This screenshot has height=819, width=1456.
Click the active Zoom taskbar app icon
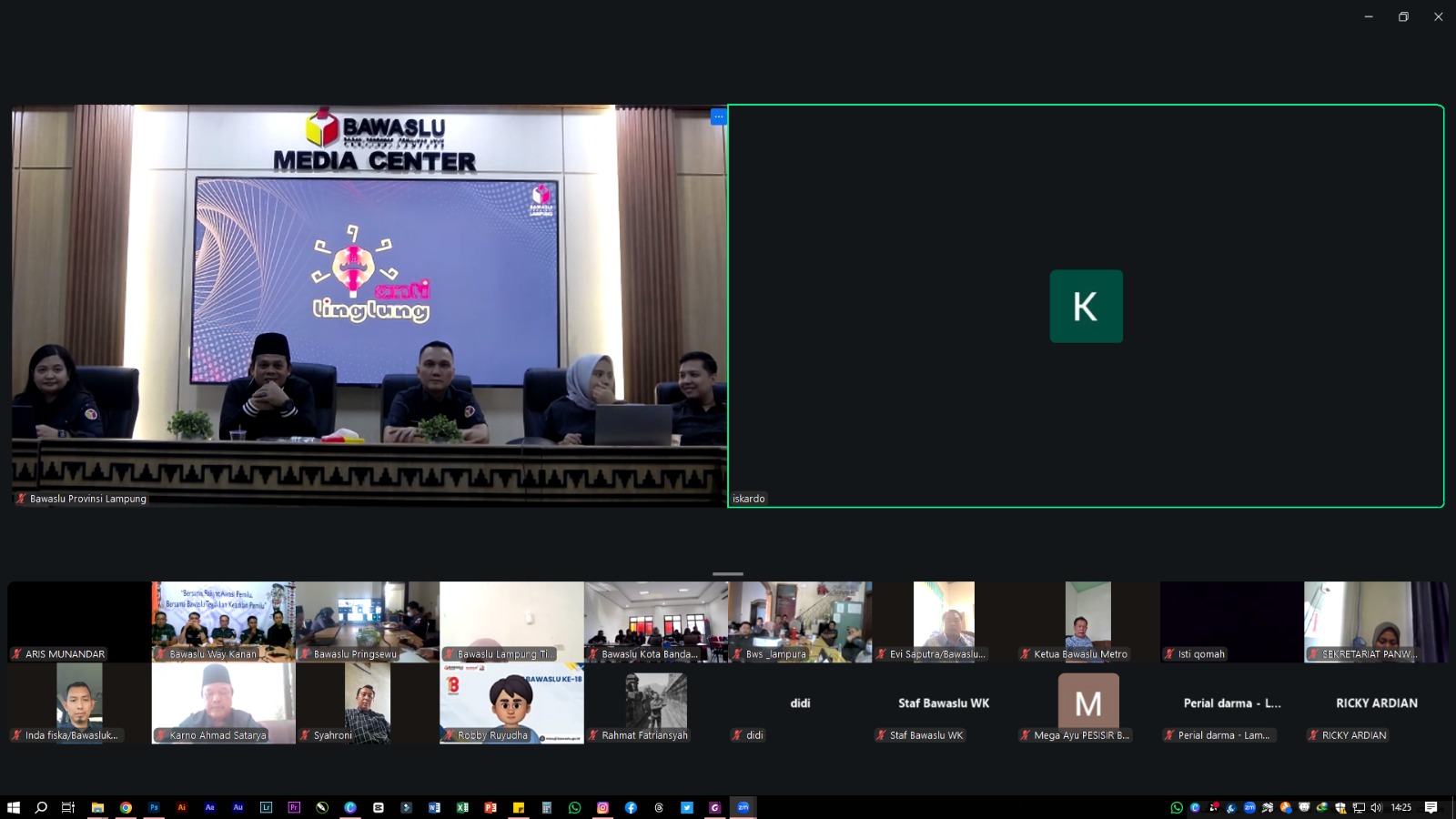coord(743,807)
